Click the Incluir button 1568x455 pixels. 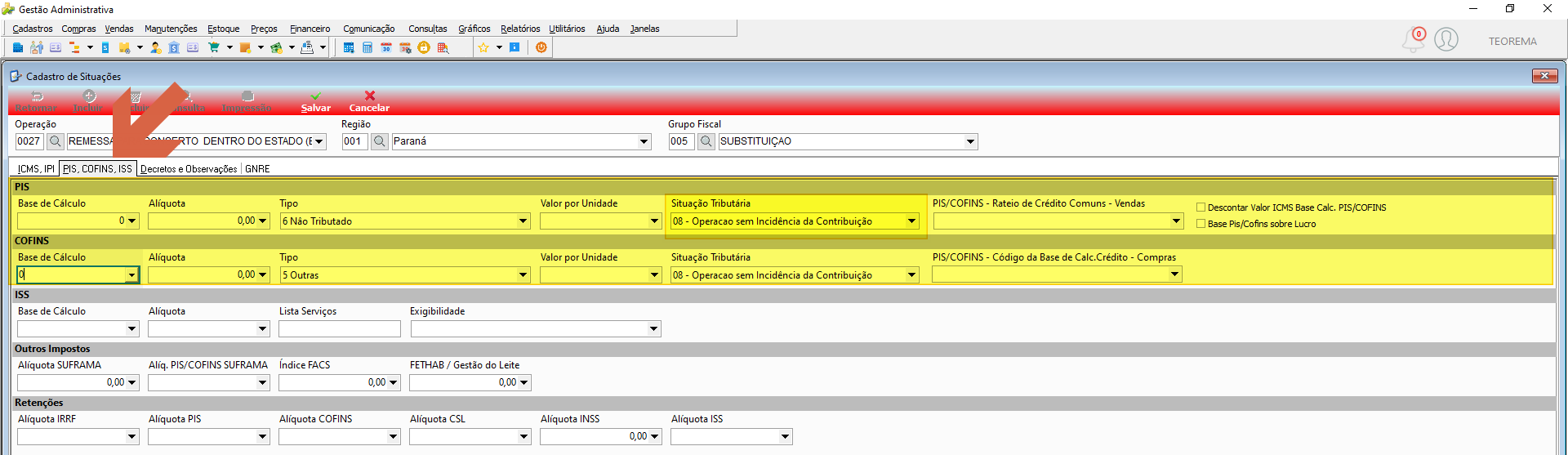pos(88,101)
